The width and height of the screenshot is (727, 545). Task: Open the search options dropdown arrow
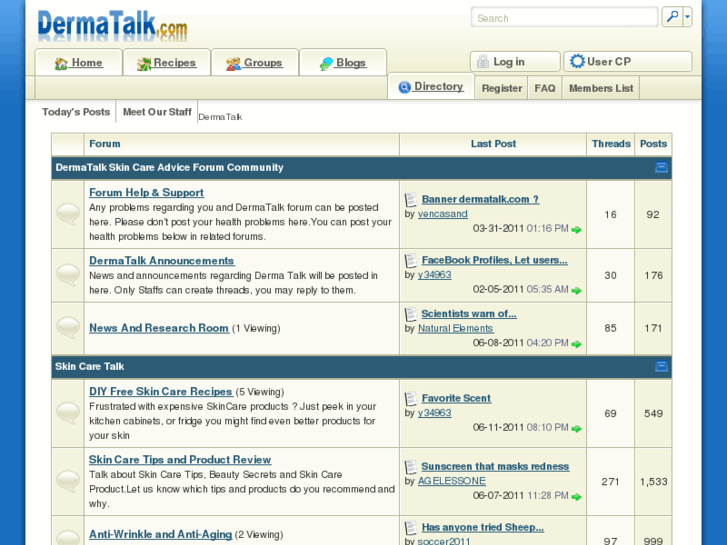[x=688, y=17]
